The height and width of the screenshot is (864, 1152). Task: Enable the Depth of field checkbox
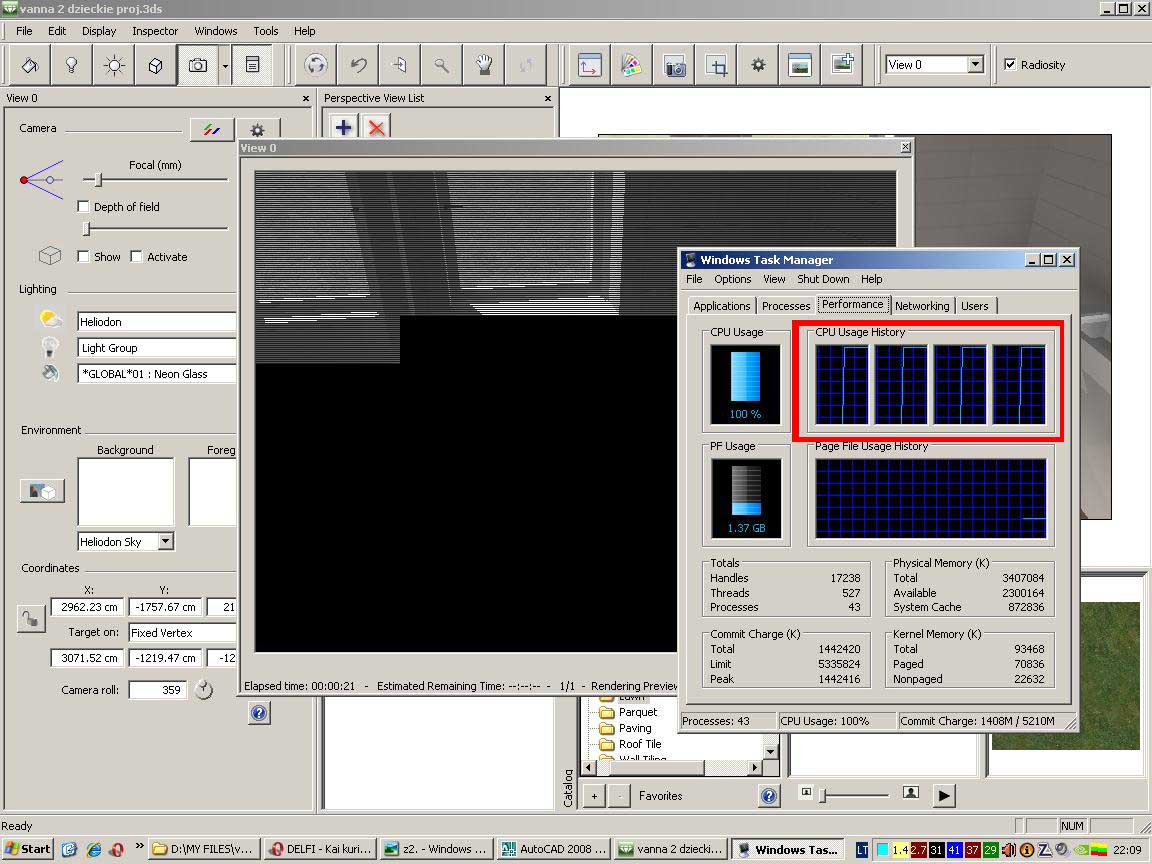[84, 207]
